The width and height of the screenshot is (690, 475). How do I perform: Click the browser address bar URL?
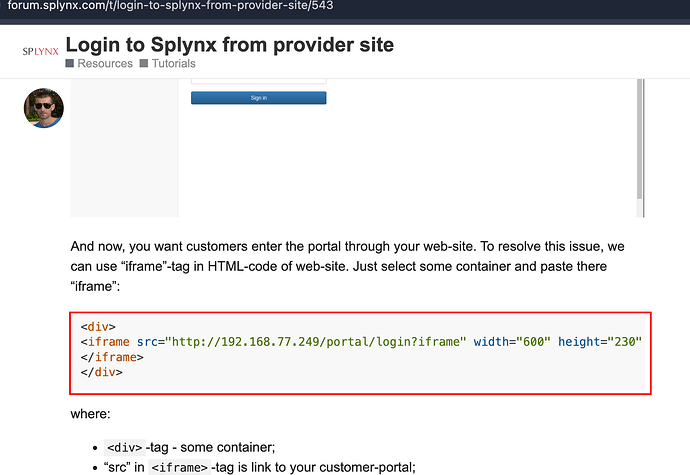coord(170,6)
